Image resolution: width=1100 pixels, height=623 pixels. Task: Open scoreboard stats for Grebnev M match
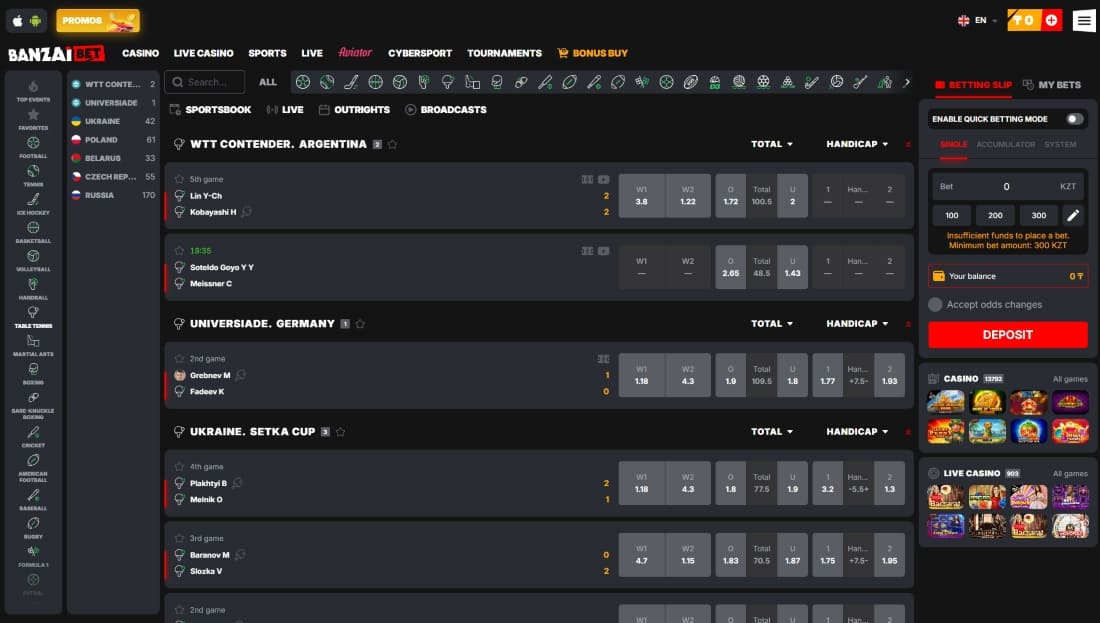pyautogui.click(x=603, y=359)
